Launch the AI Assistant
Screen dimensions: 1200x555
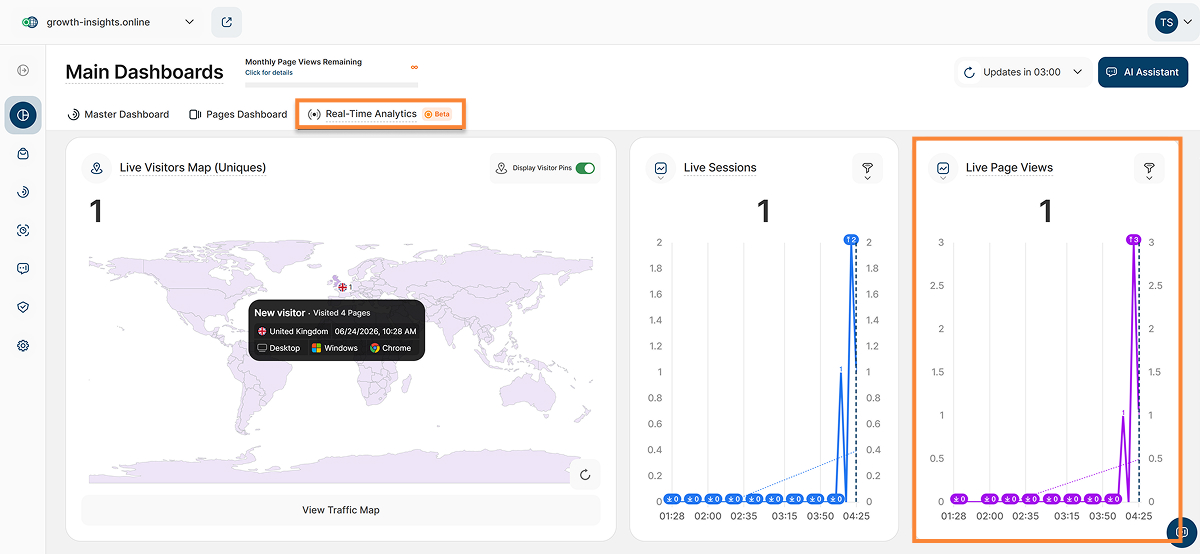pyautogui.click(x=1143, y=72)
